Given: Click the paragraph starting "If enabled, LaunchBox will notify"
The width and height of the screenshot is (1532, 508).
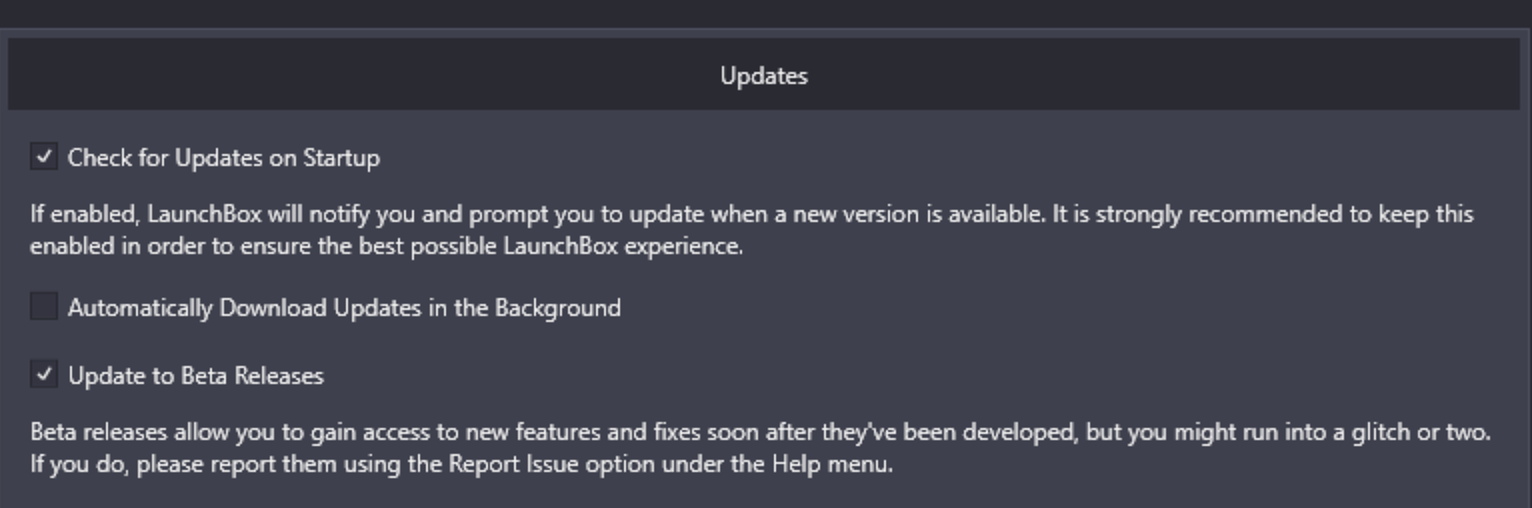Looking at the screenshot, I should click(751, 230).
